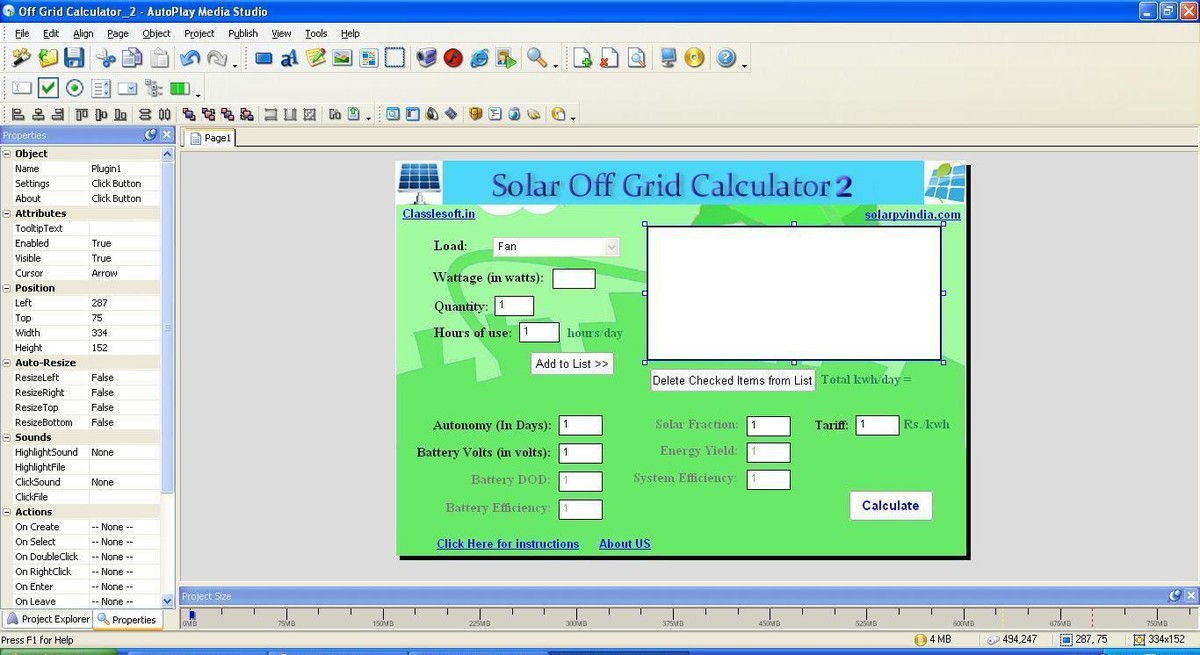This screenshot has height=655, width=1200.
Task: Select the Page1 tab
Action: (210, 138)
